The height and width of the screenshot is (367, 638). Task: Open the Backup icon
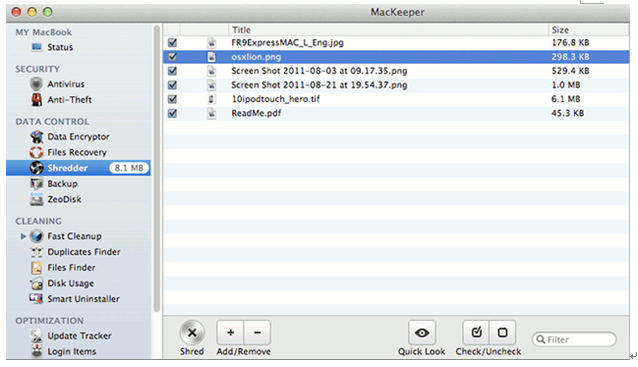(x=36, y=184)
